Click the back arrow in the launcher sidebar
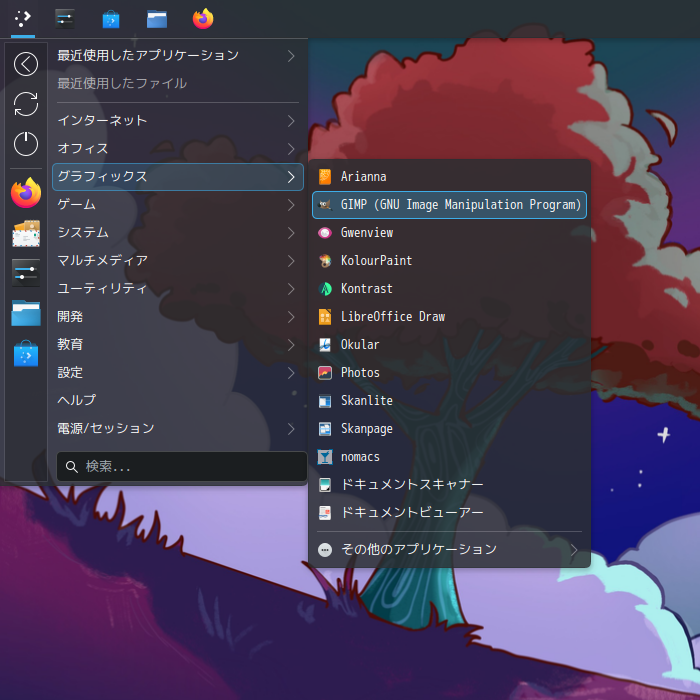Screen dimensions: 700x700 coord(26,64)
